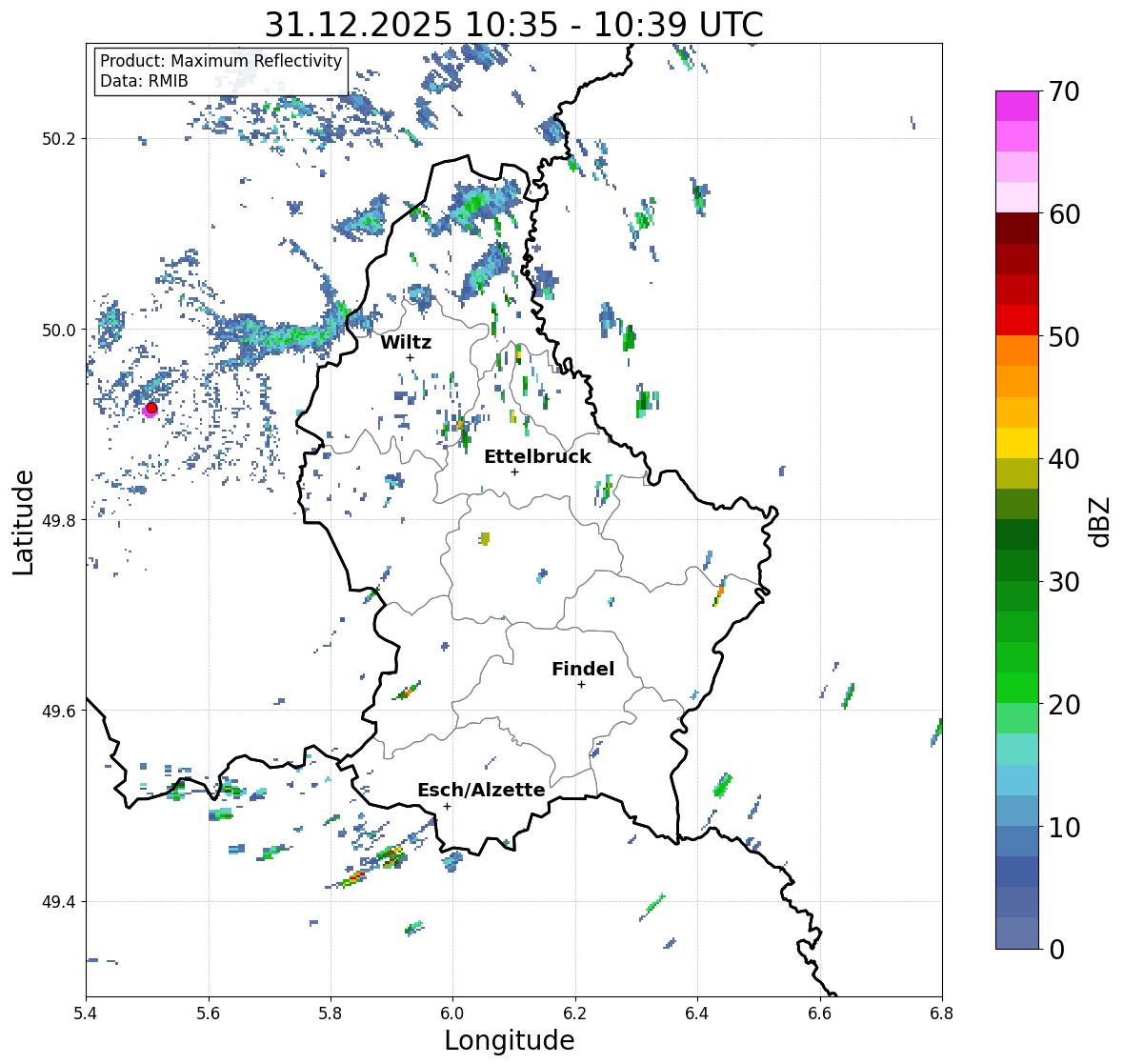
Task: Click the 6.6 longitude tick label
Action: 820,1014
